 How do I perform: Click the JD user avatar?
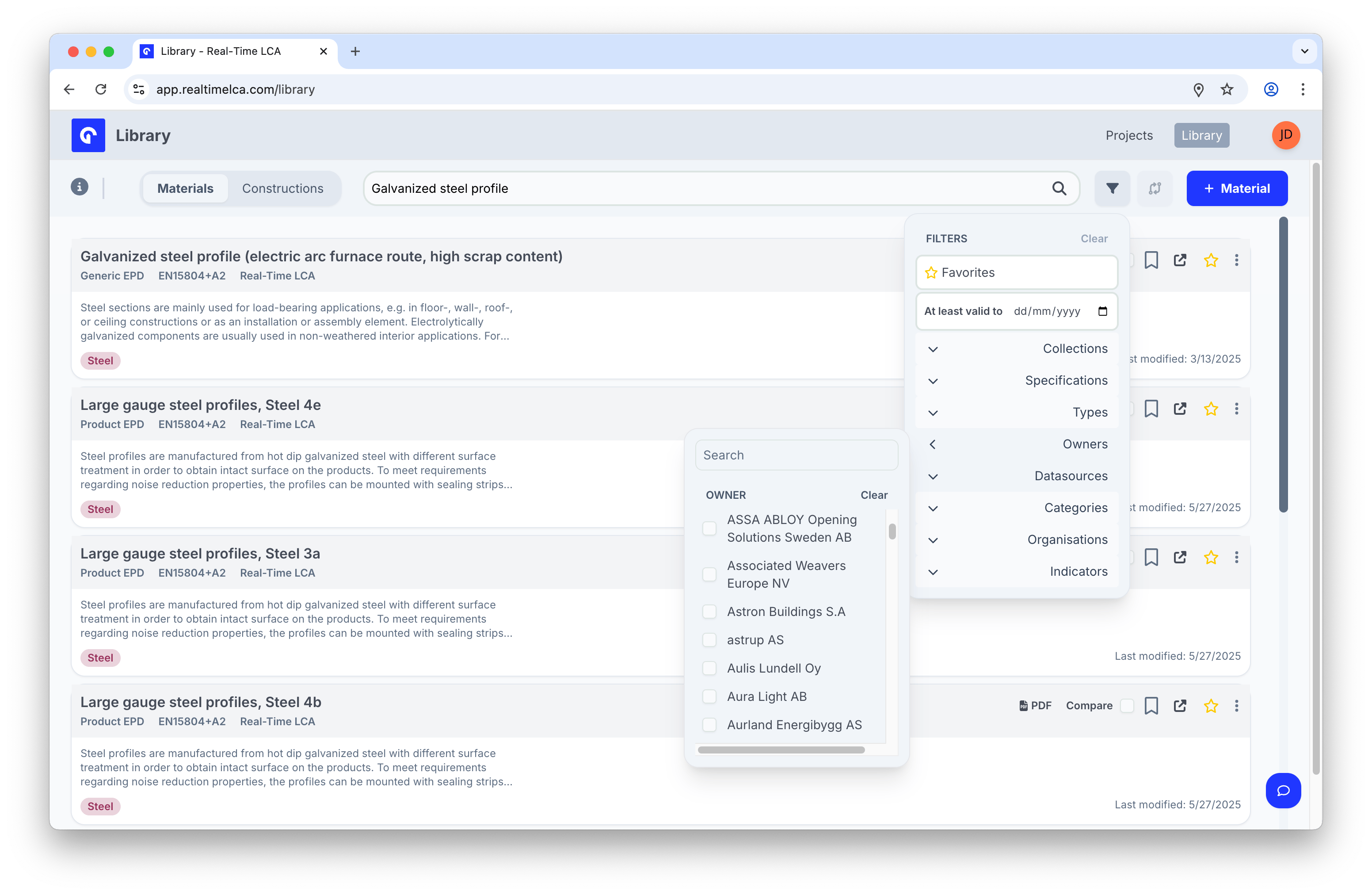pyautogui.click(x=1285, y=135)
